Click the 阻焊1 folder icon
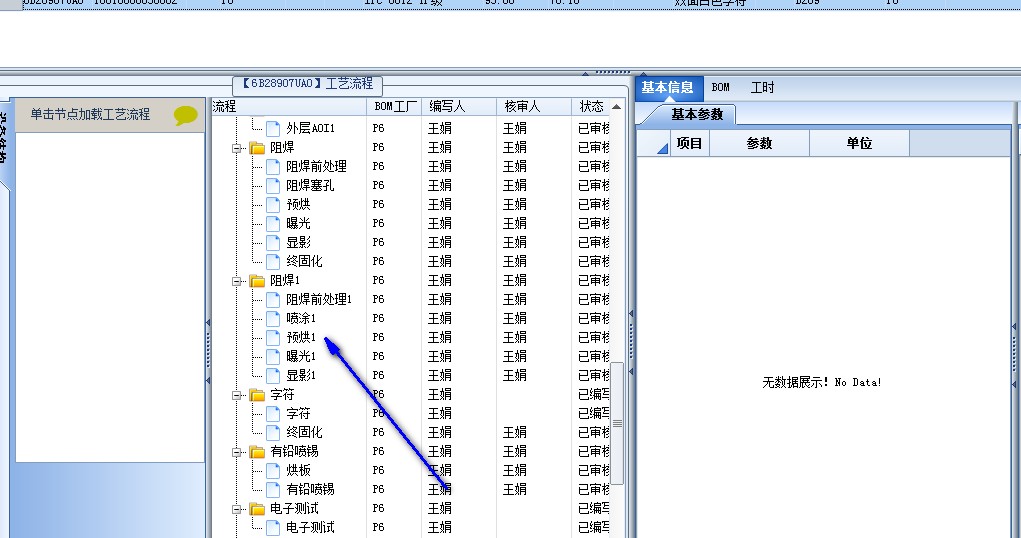 coord(257,281)
